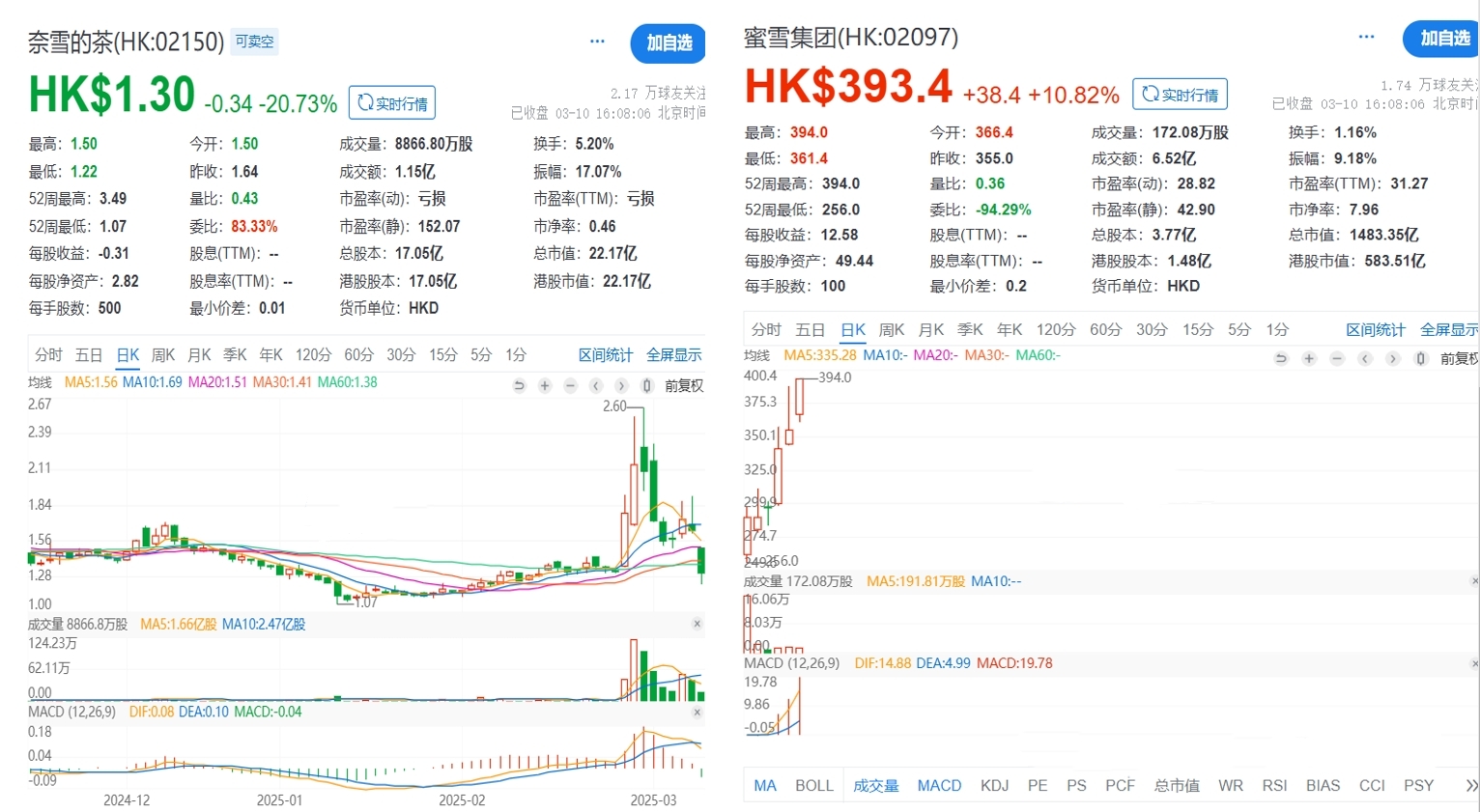Image resolution: width=1480 pixels, height=812 pixels.
Task: Click the 蜜雪集团(HK:02097) stock title
Action: pos(851,38)
